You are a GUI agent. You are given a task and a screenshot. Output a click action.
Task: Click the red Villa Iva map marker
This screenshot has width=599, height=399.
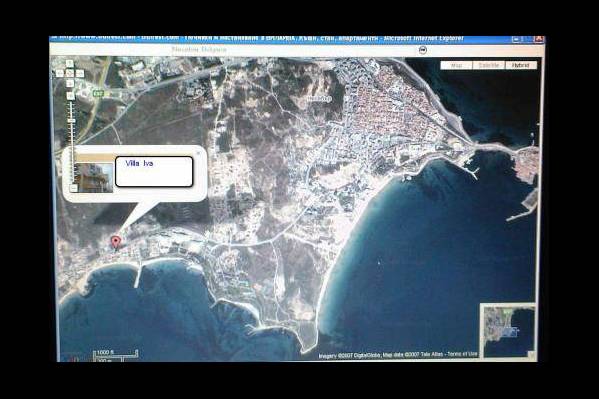(x=116, y=242)
